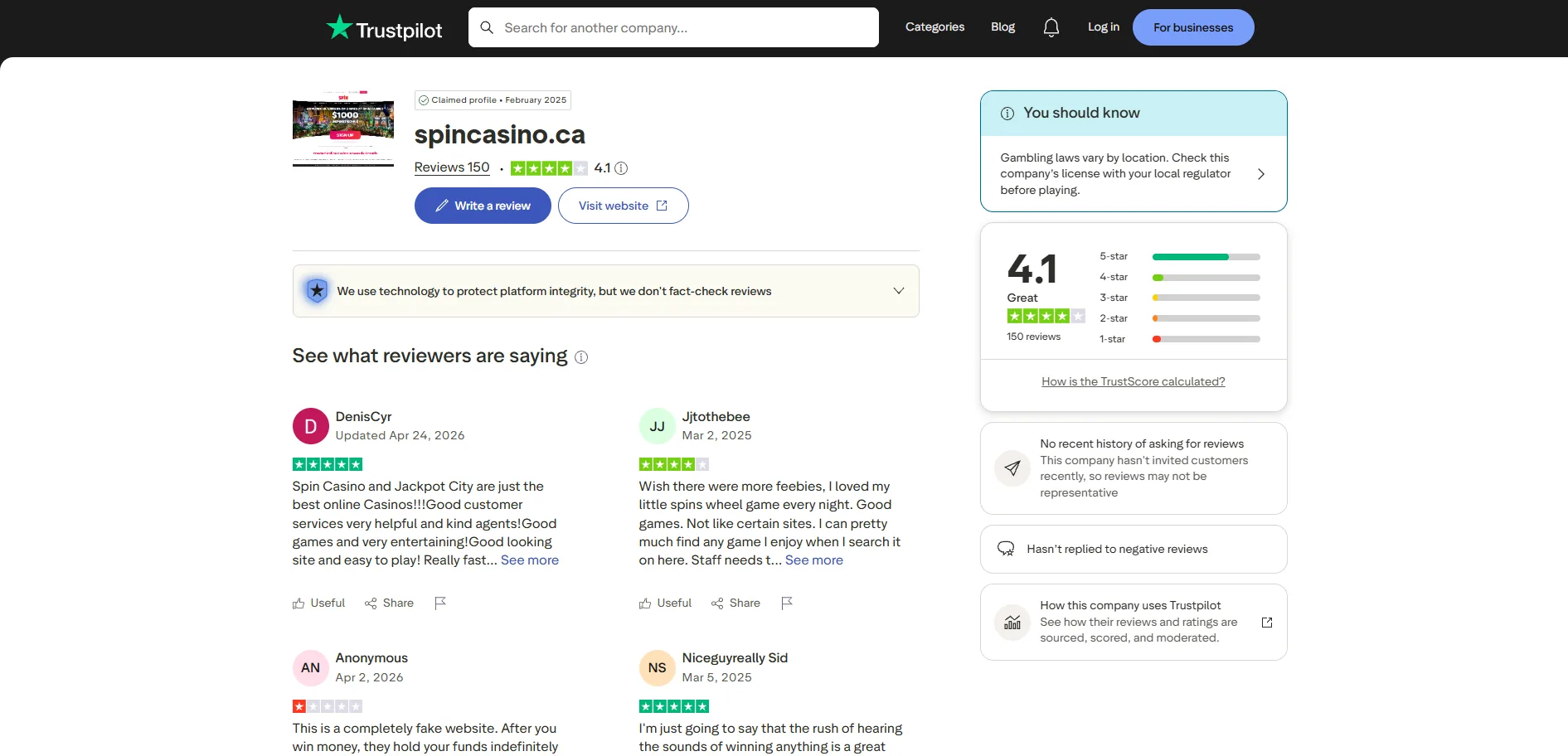Filter by 2-star reviews

(1180, 318)
